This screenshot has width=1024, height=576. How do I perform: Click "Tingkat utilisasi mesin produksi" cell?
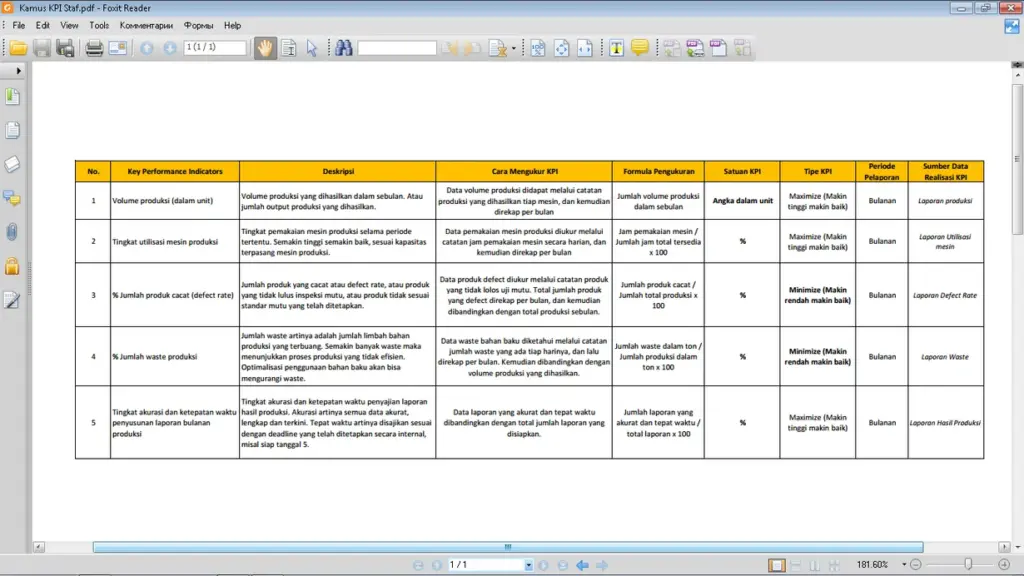point(174,242)
